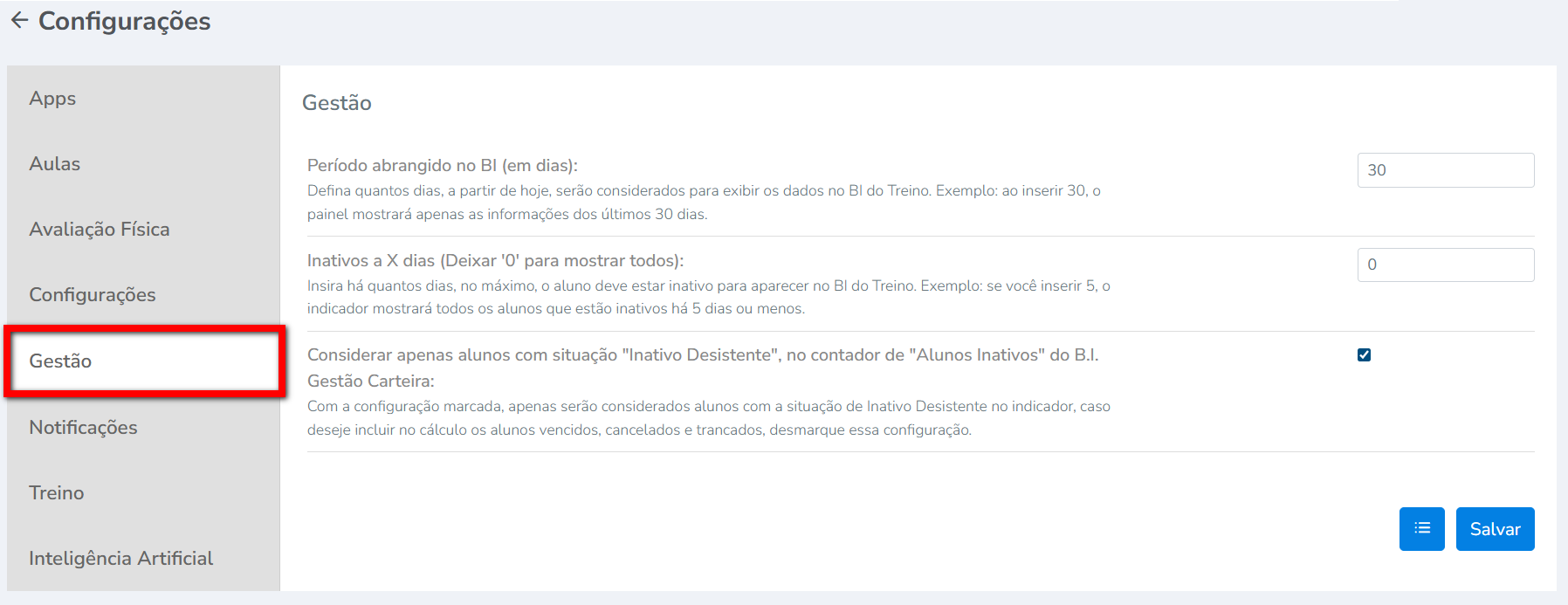Click the Considerar apenas alunos setting label
This screenshot has width=1568, height=605.
[x=702, y=355]
